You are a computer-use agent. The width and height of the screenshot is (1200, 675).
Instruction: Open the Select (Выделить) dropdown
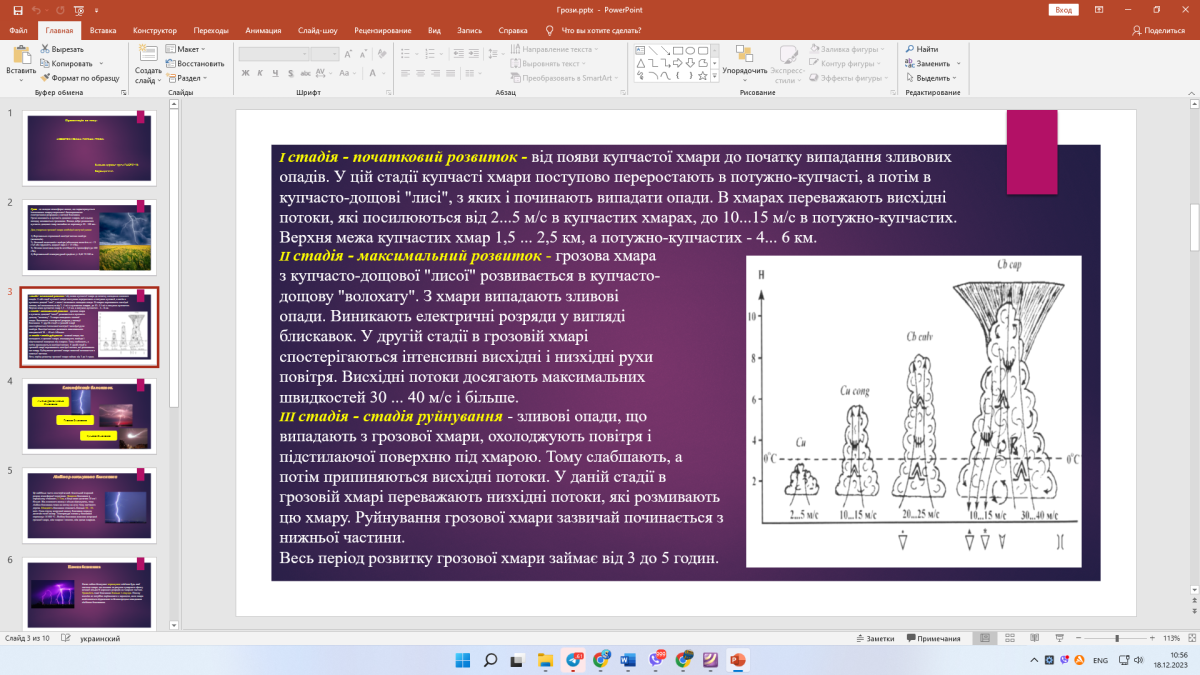tap(932, 77)
